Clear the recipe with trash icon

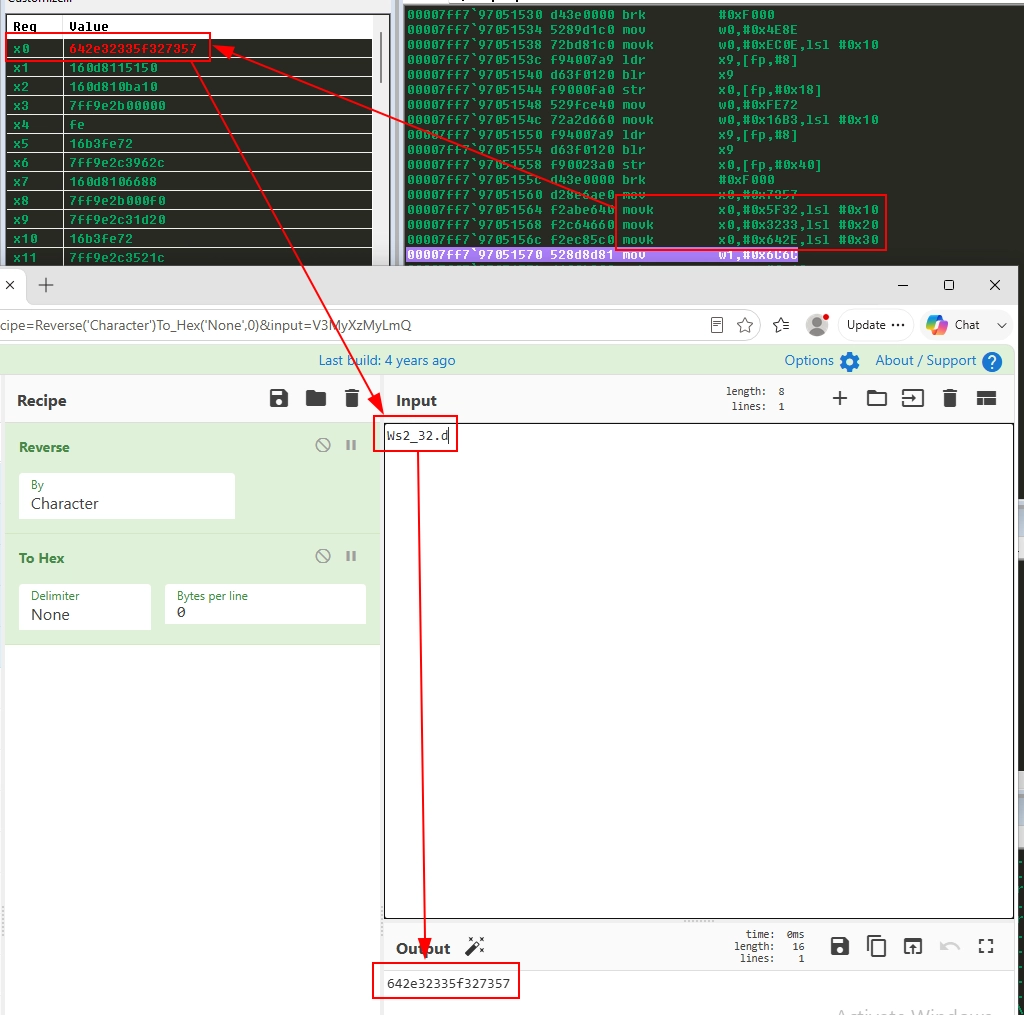click(352, 398)
